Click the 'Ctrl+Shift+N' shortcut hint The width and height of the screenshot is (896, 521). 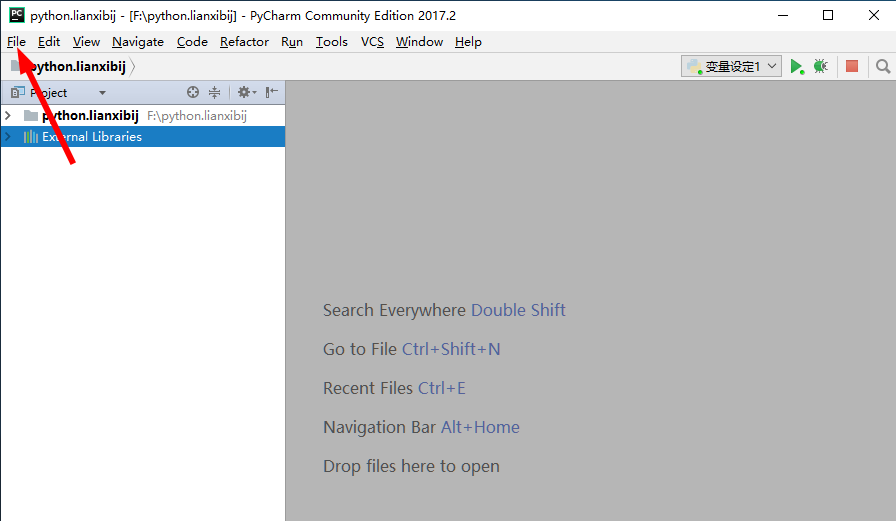pos(451,349)
